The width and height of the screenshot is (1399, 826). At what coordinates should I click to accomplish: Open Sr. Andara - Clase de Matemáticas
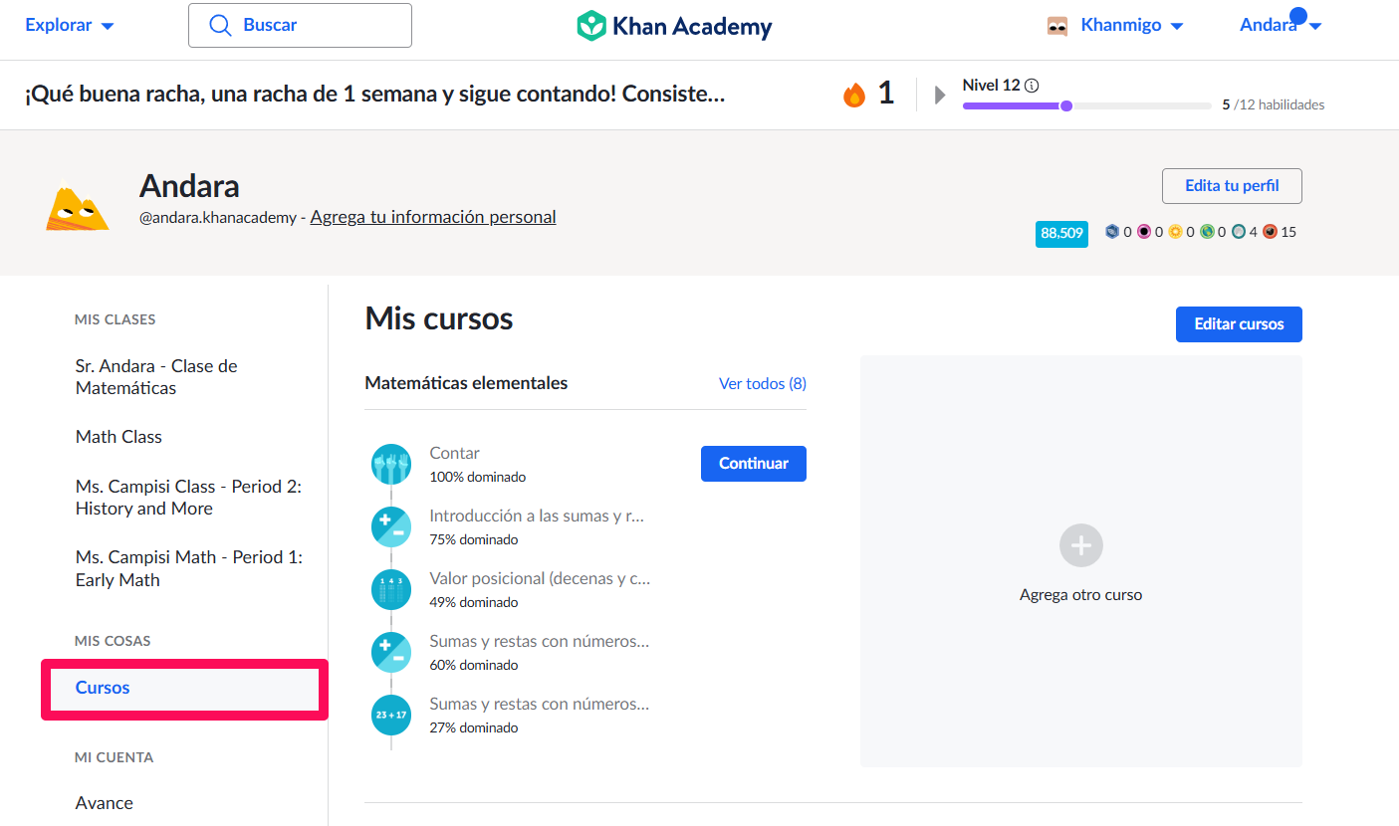156,377
